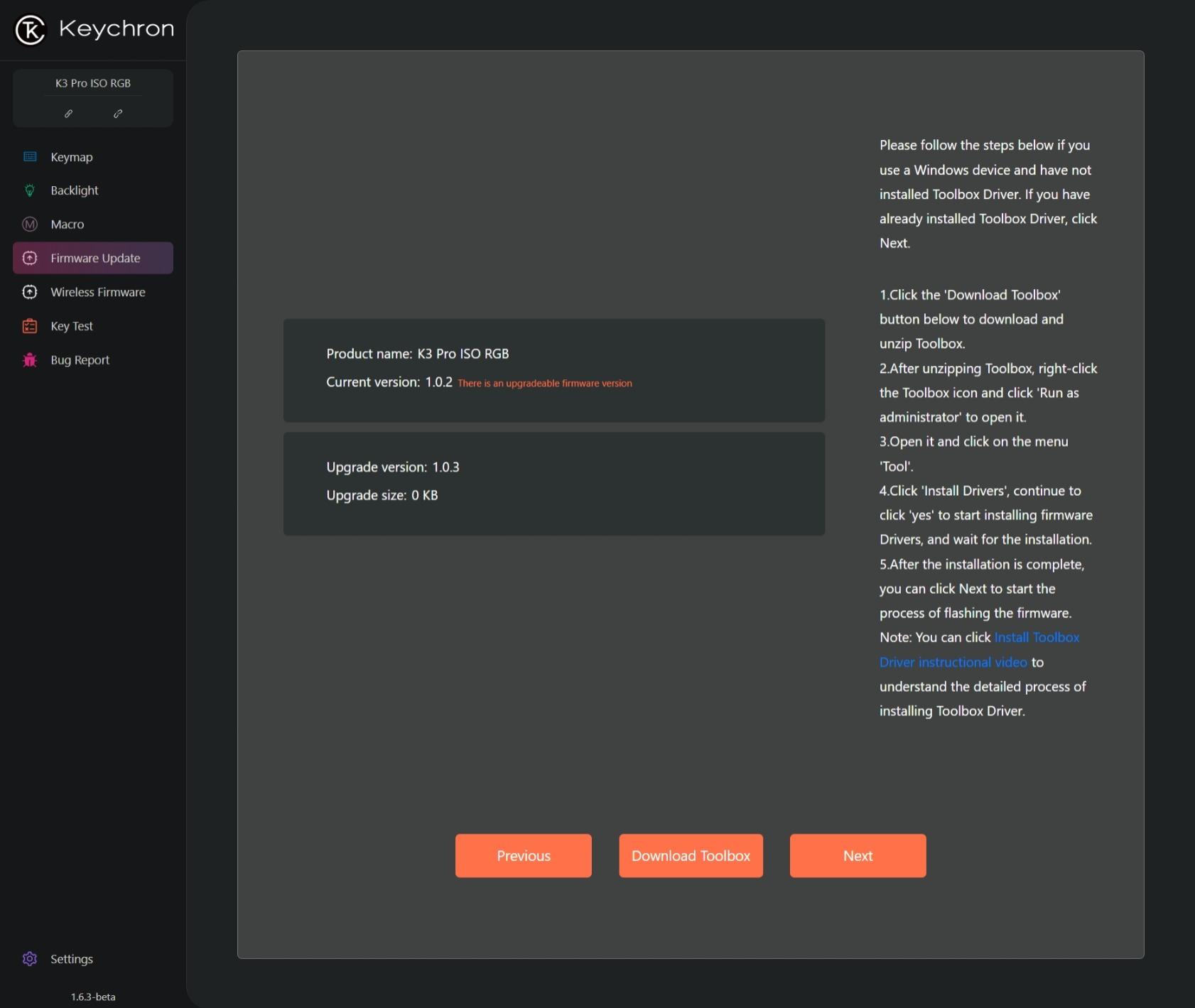
Task: Click the Wireless Firmware sidebar icon
Action: tap(30, 292)
